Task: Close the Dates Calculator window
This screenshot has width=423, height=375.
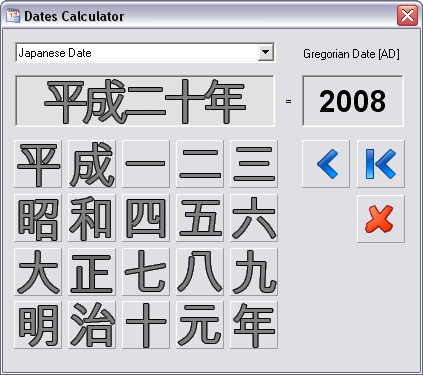Action: coord(407,15)
